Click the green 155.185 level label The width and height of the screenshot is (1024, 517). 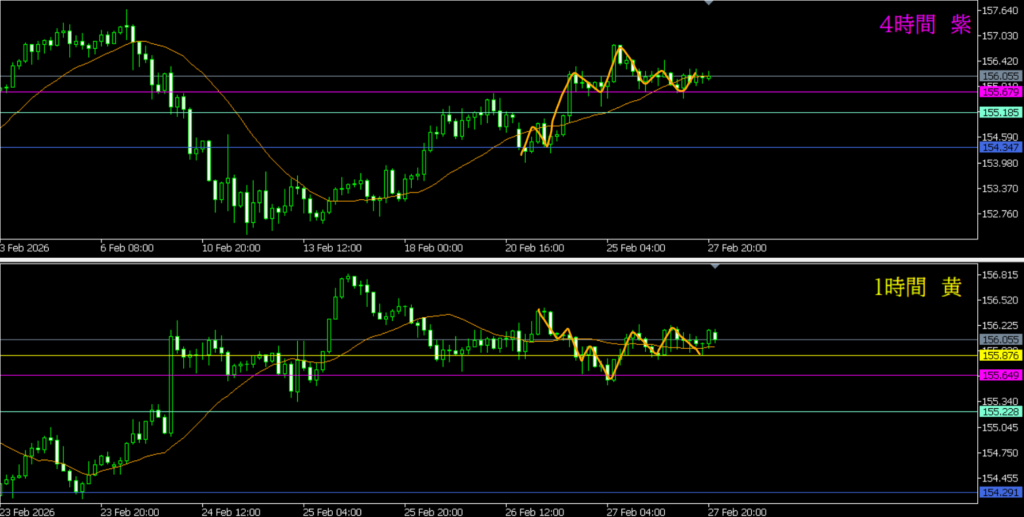point(1000,113)
